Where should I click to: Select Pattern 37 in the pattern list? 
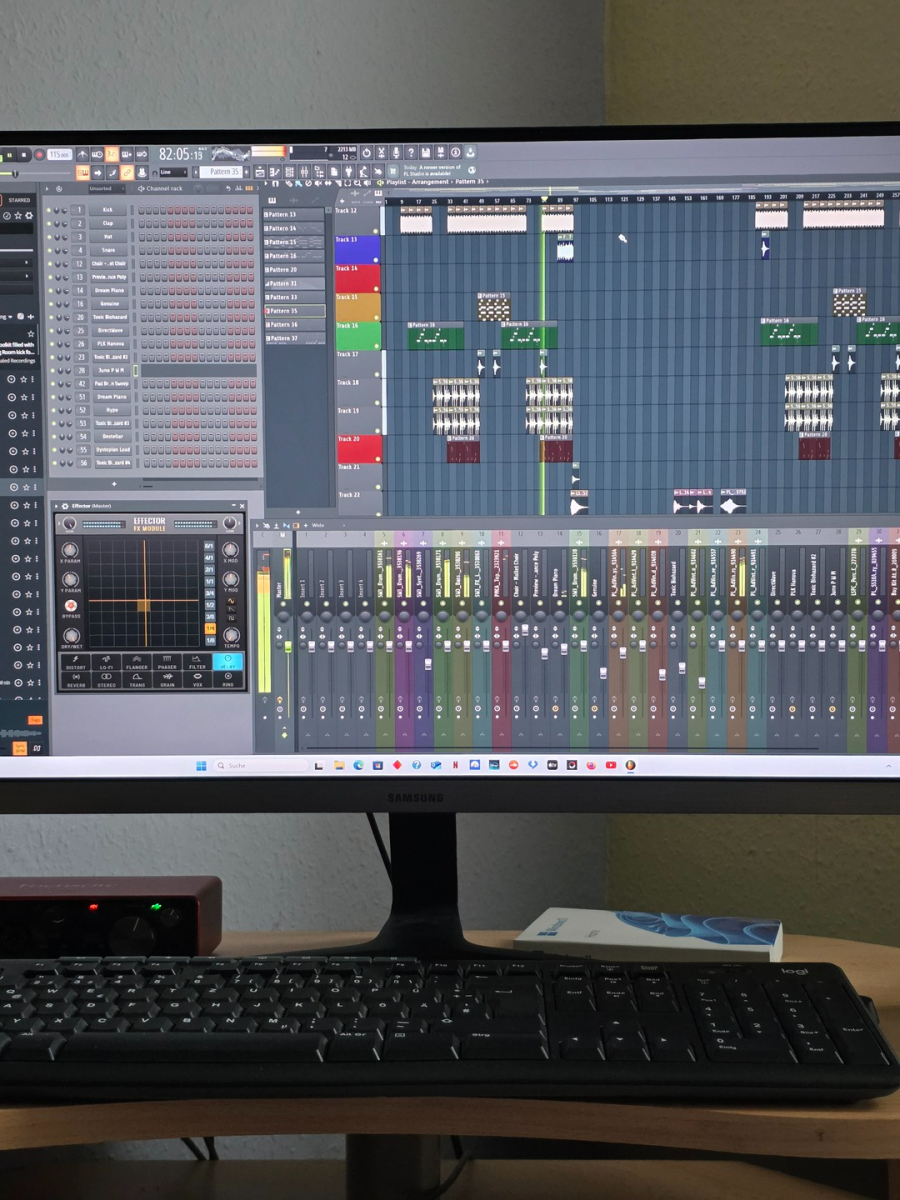[x=283, y=338]
